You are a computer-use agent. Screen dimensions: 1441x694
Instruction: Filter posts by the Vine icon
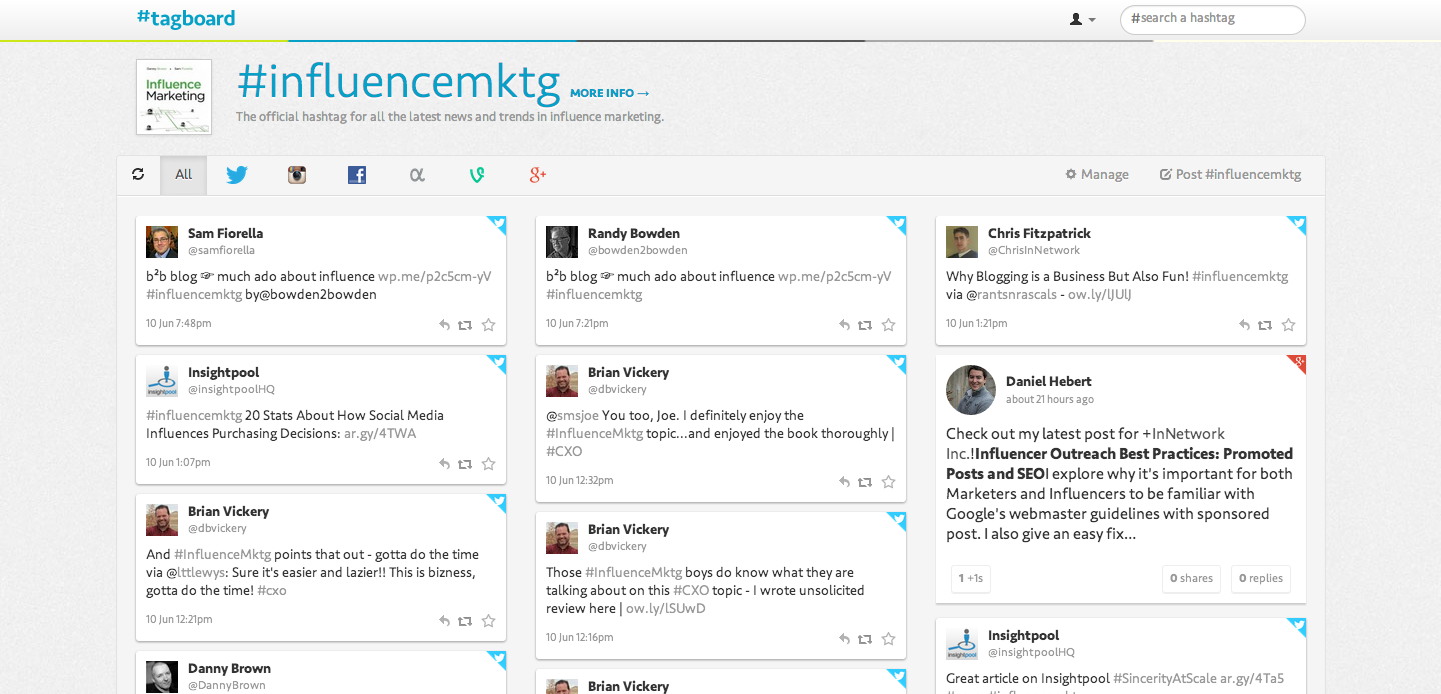[x=477, y=175]
